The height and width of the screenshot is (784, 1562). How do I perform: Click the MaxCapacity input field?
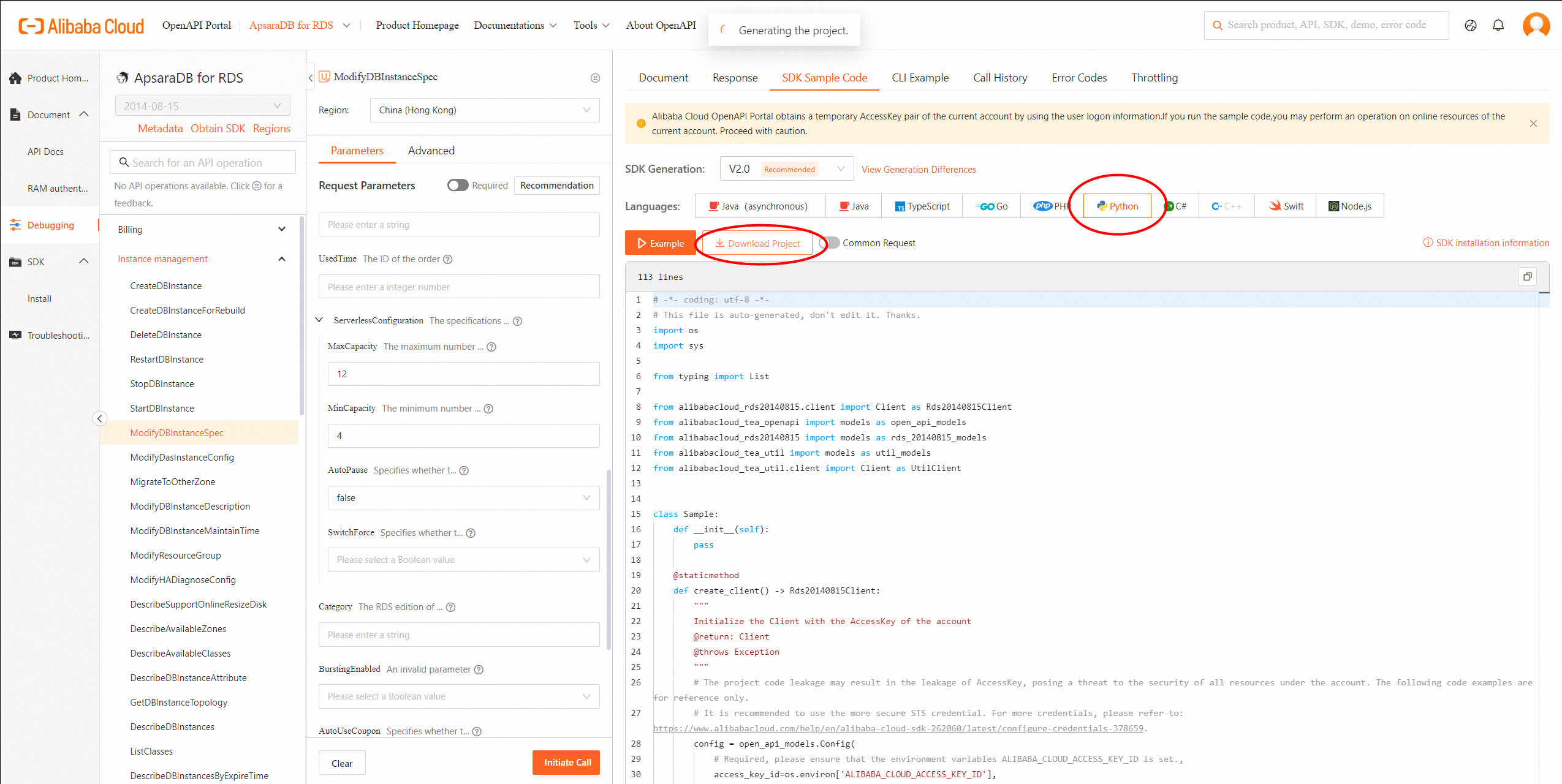click(463, 374)
